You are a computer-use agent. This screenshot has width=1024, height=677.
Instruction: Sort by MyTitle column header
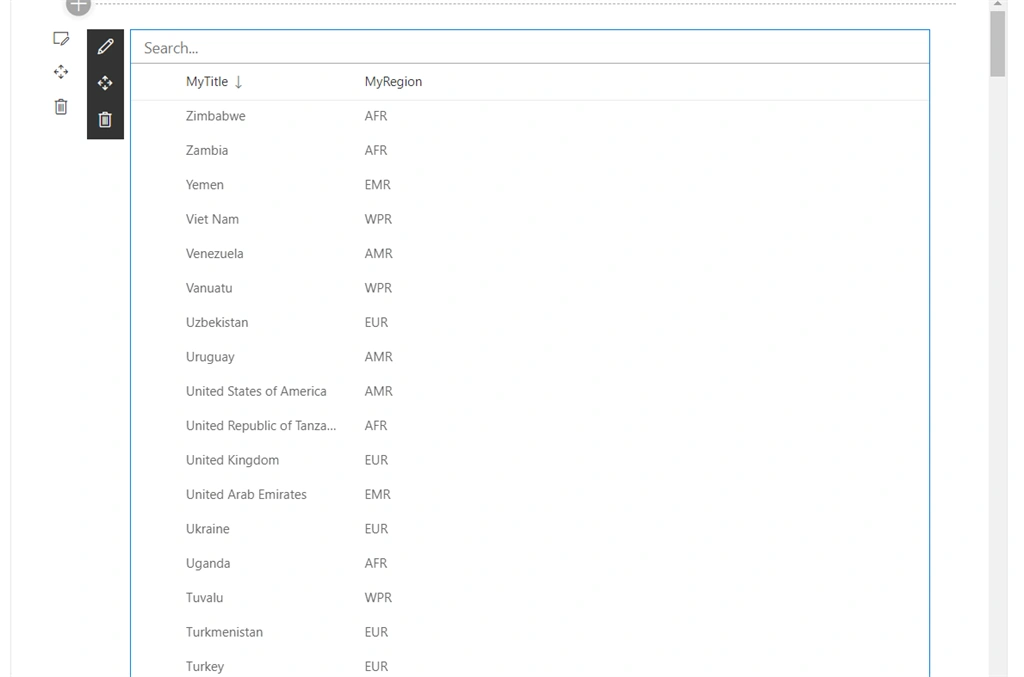[x=207, y=82]
